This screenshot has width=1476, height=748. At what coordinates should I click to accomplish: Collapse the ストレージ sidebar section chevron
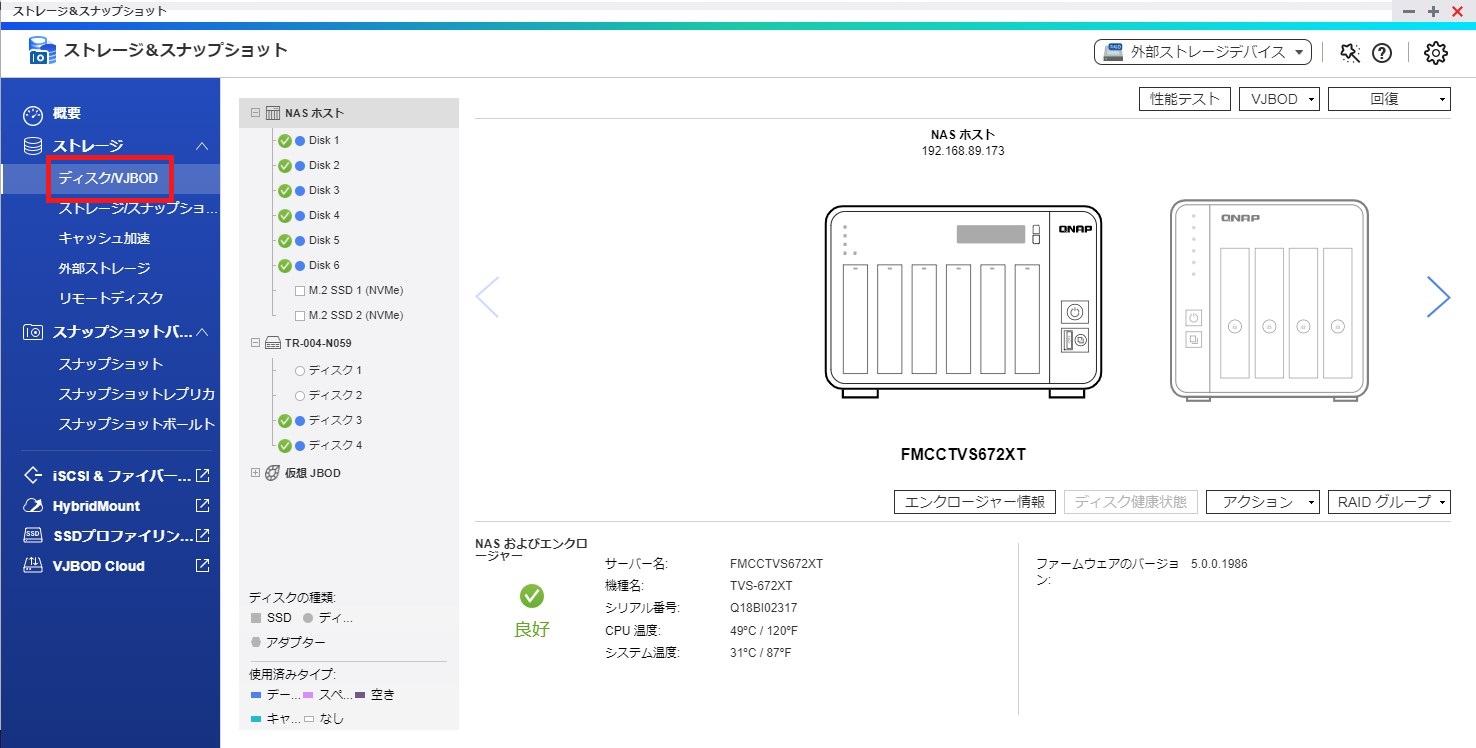tap(201, 146)
